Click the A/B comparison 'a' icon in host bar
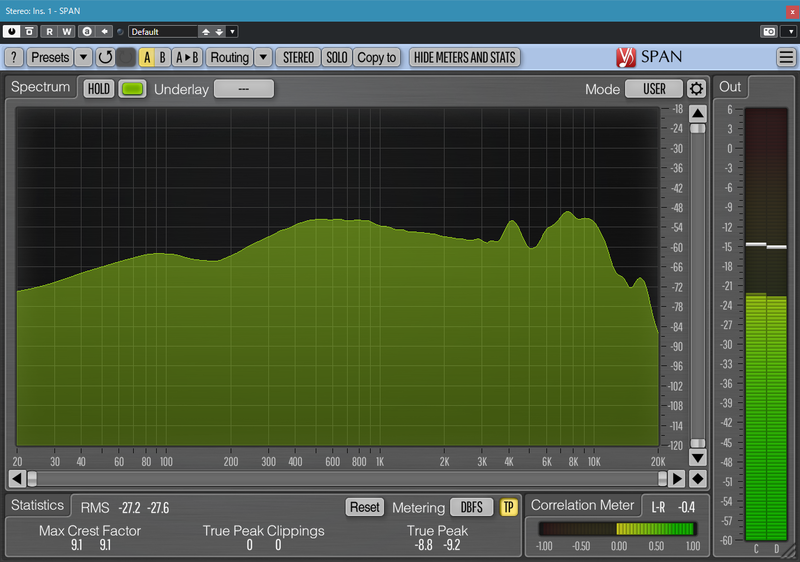Viewport: 800px width, 562px height. click(87, 32)
